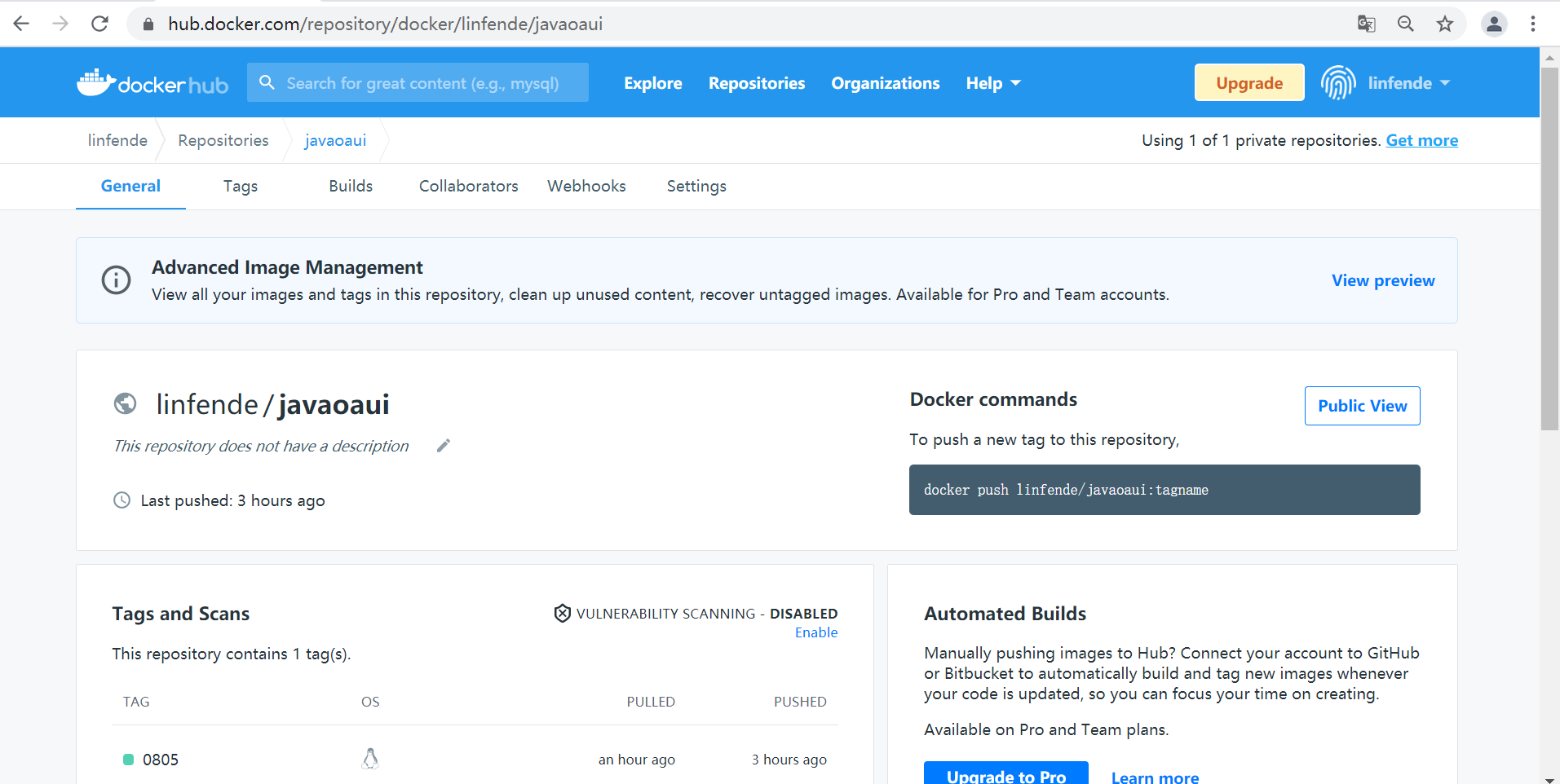Image resolution: width=1560 pixels, height=784 pixels.
Task: Expand the Help dropdown menu
Action: pos(993,83)
